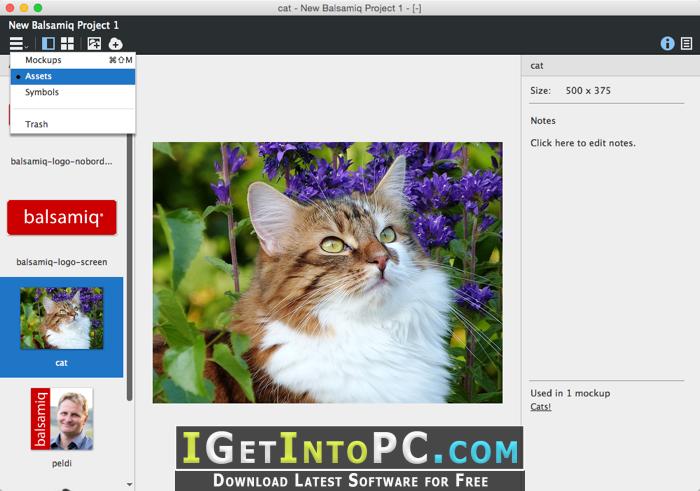Viewport: 700px width, 491px height.
Task: Click the scroll down arrow in asset list
Action: coord(129,484)
